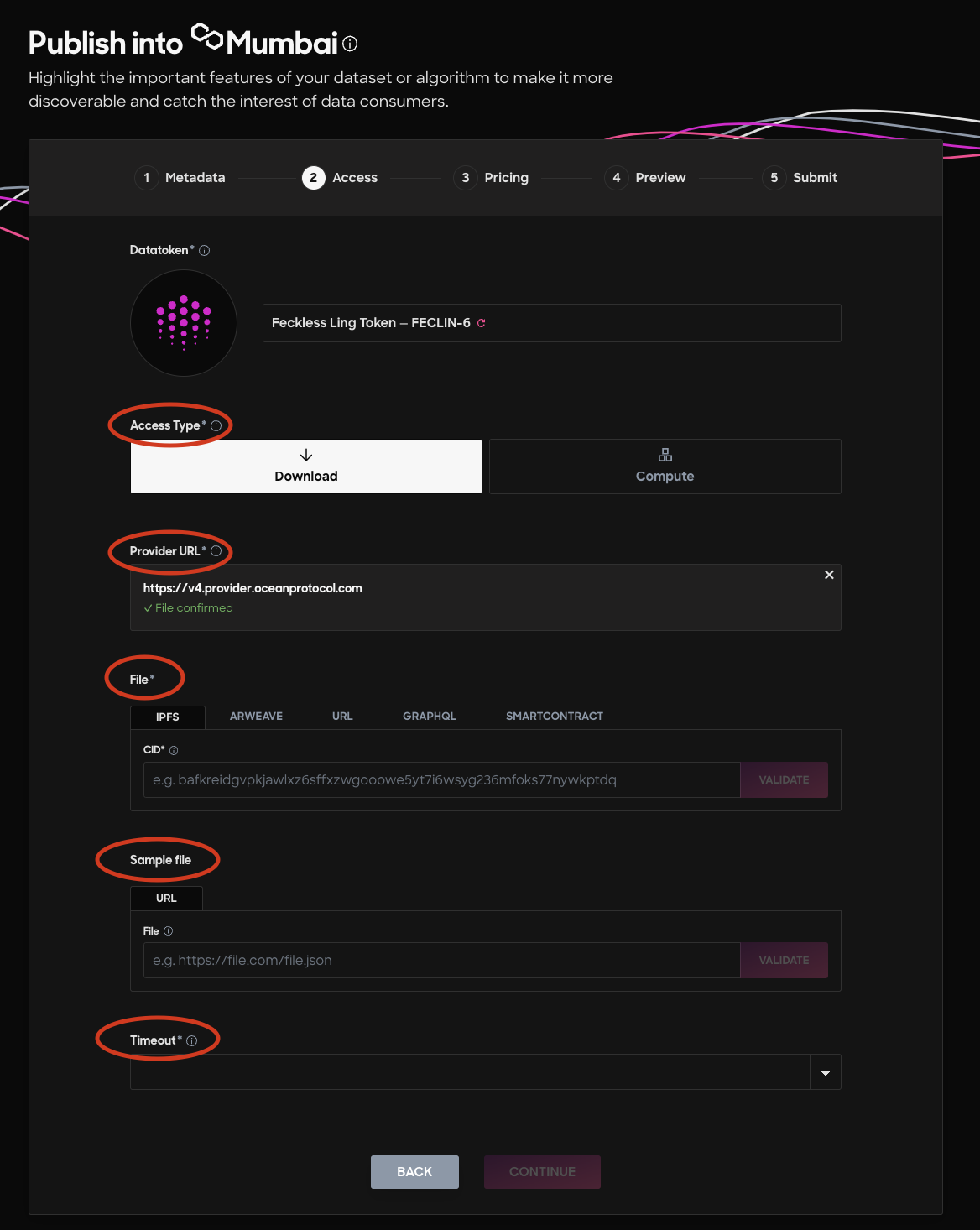Image resolution: width=980 pixels, height=1230 pixels.
Task: Click the CID input field
Action: click(x=442, y=779)
